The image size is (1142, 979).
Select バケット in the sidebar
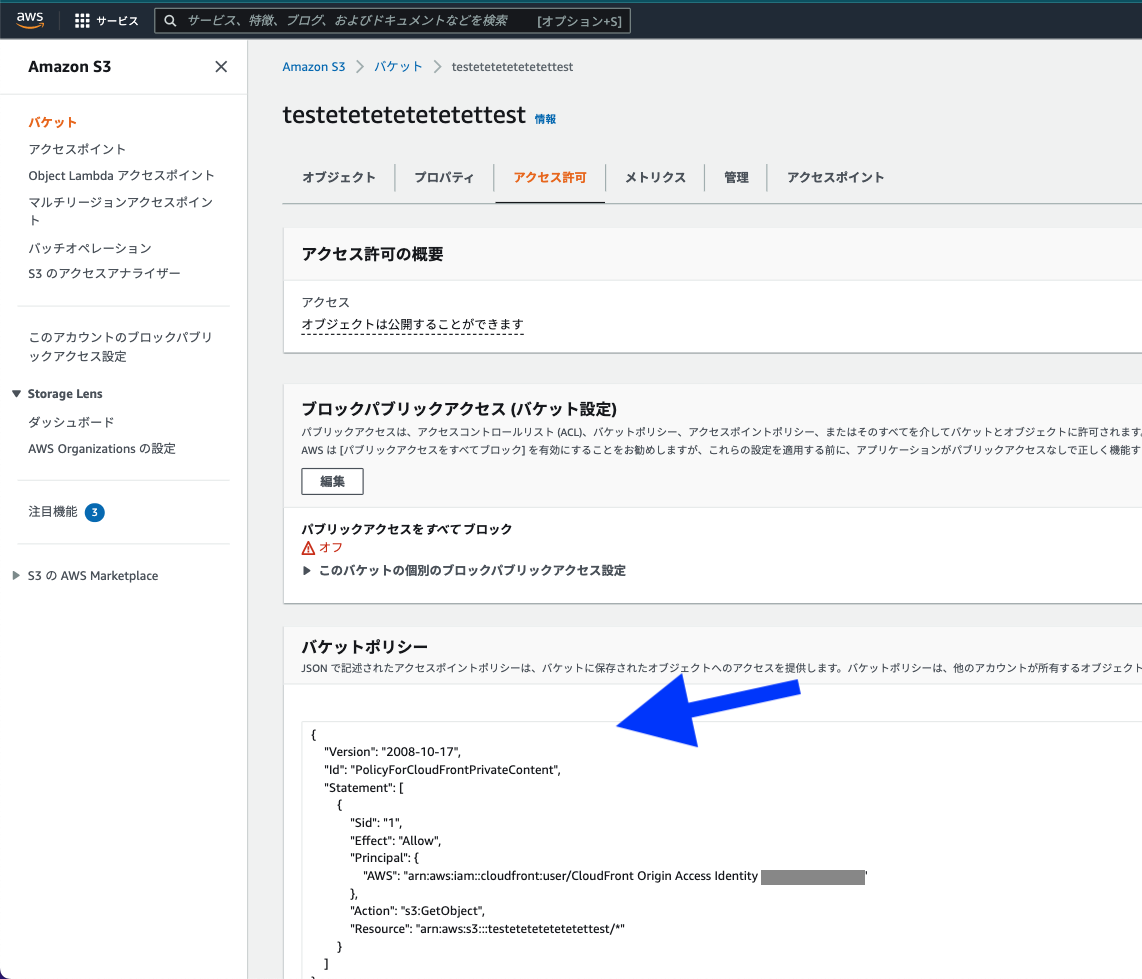(52, 122)
